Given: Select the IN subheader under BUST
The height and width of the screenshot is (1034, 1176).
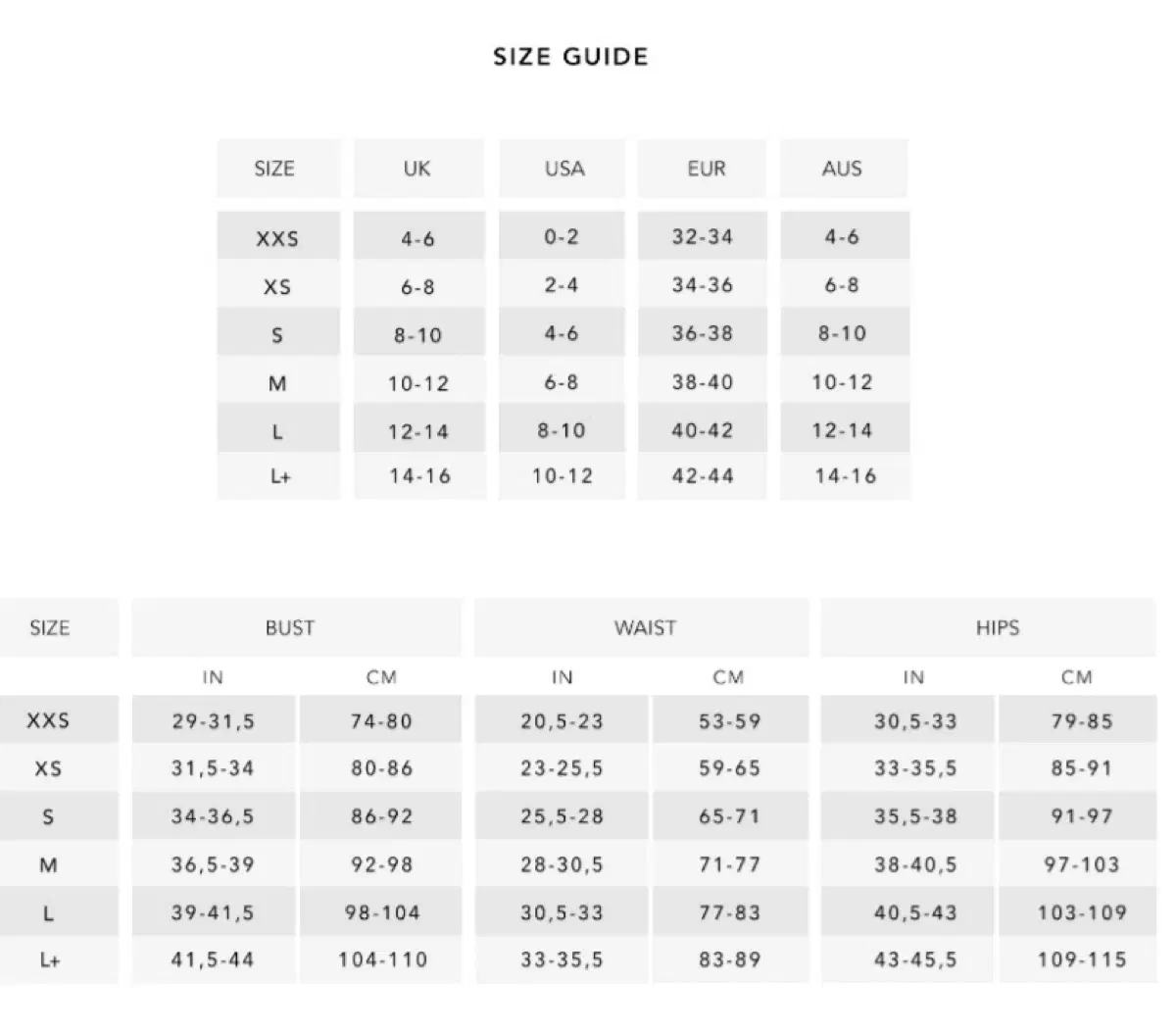Looking at the screenshot, I should (213, 677).
